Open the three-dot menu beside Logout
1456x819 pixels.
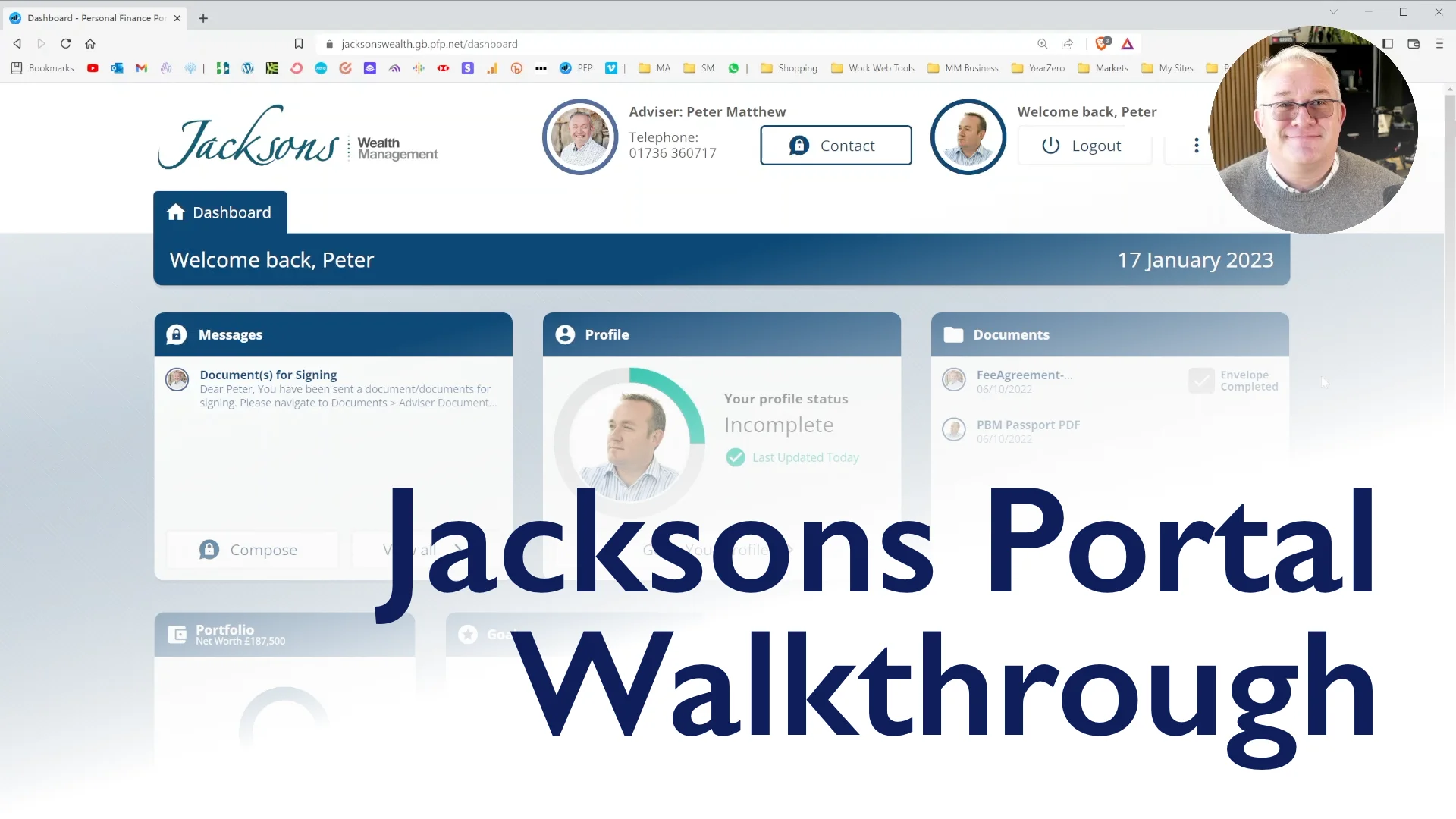1197,146
